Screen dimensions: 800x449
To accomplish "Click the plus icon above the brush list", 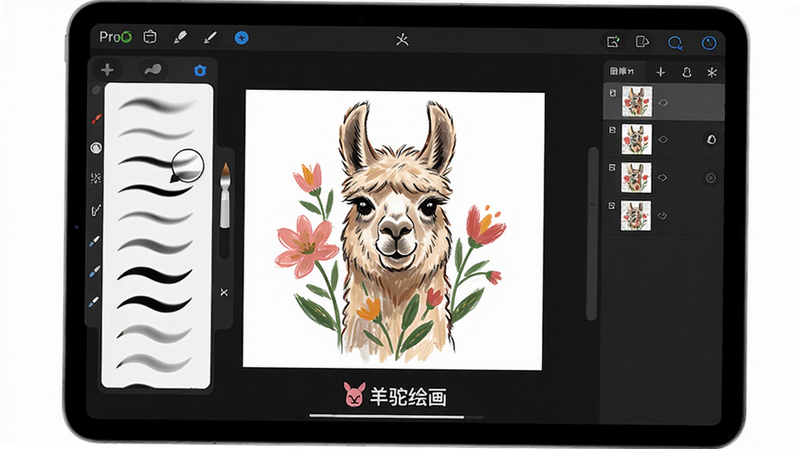I will (x=107, y=70).
